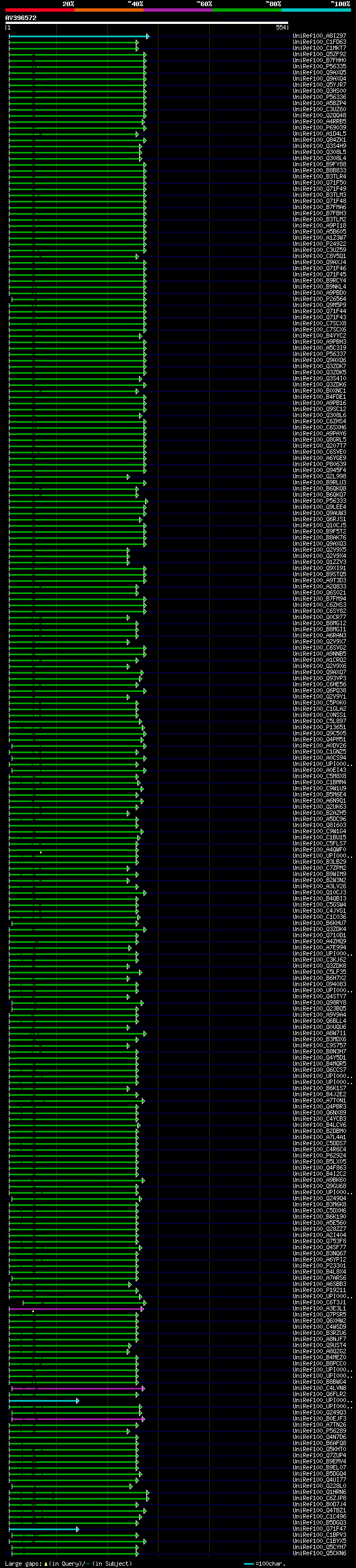Select label UniRef100_C1BPV3
Image resolution: width=356 pixels, height=1568 pixels.
[x=319, y=1535]
